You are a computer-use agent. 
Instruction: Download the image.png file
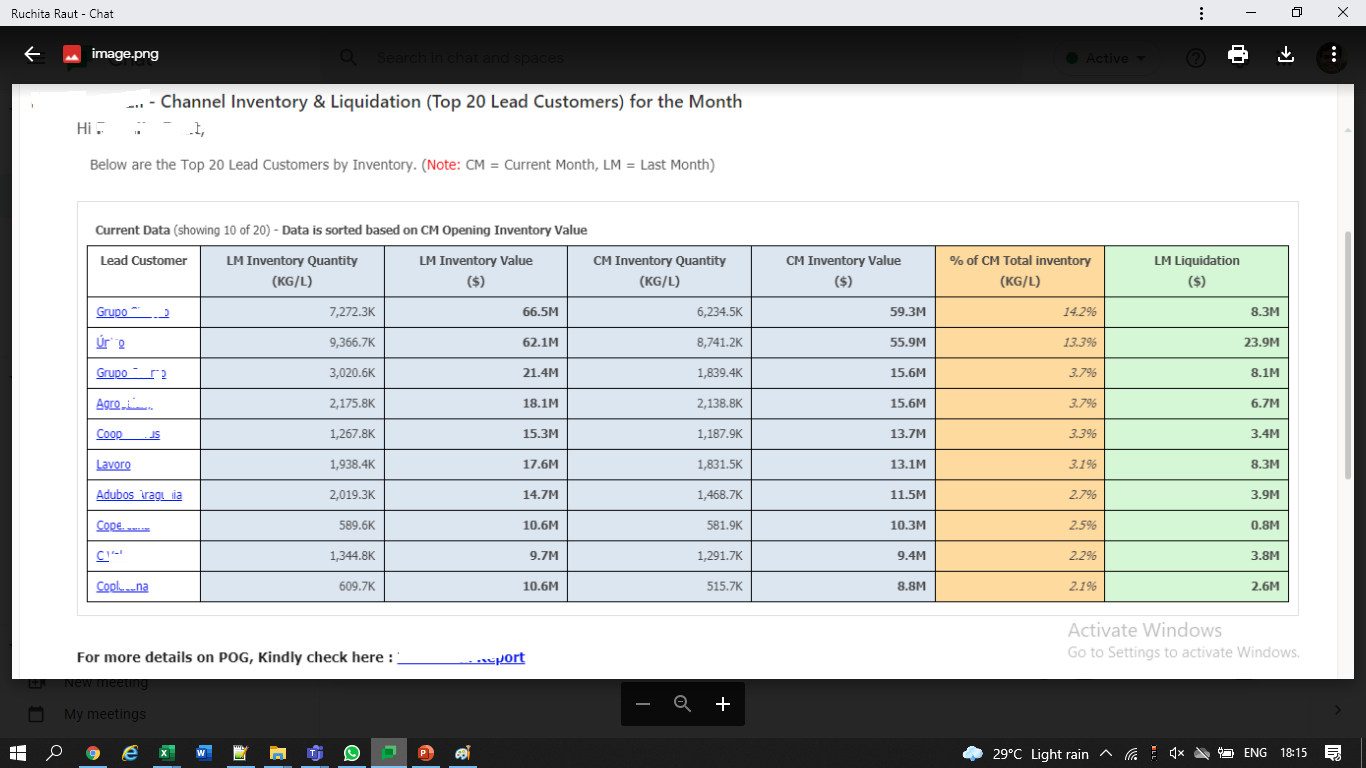tap(1286, 55)
